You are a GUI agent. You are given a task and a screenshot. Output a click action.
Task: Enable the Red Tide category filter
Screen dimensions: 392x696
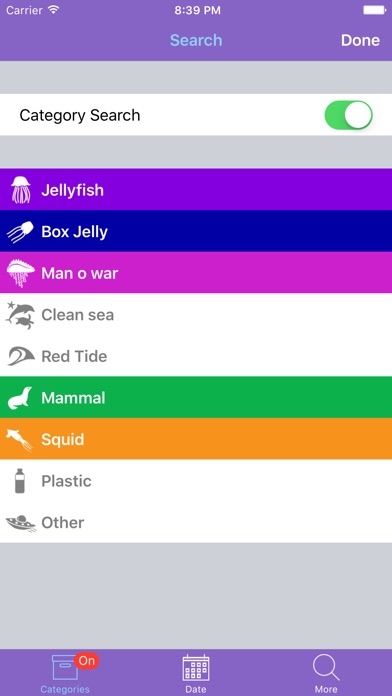(196, 356)
